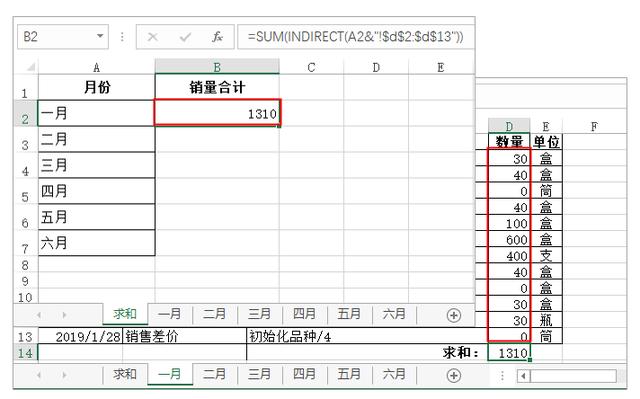Add new sheet in bottom window
The width and height of the screenshot is (640, 399).
[454, 375]
